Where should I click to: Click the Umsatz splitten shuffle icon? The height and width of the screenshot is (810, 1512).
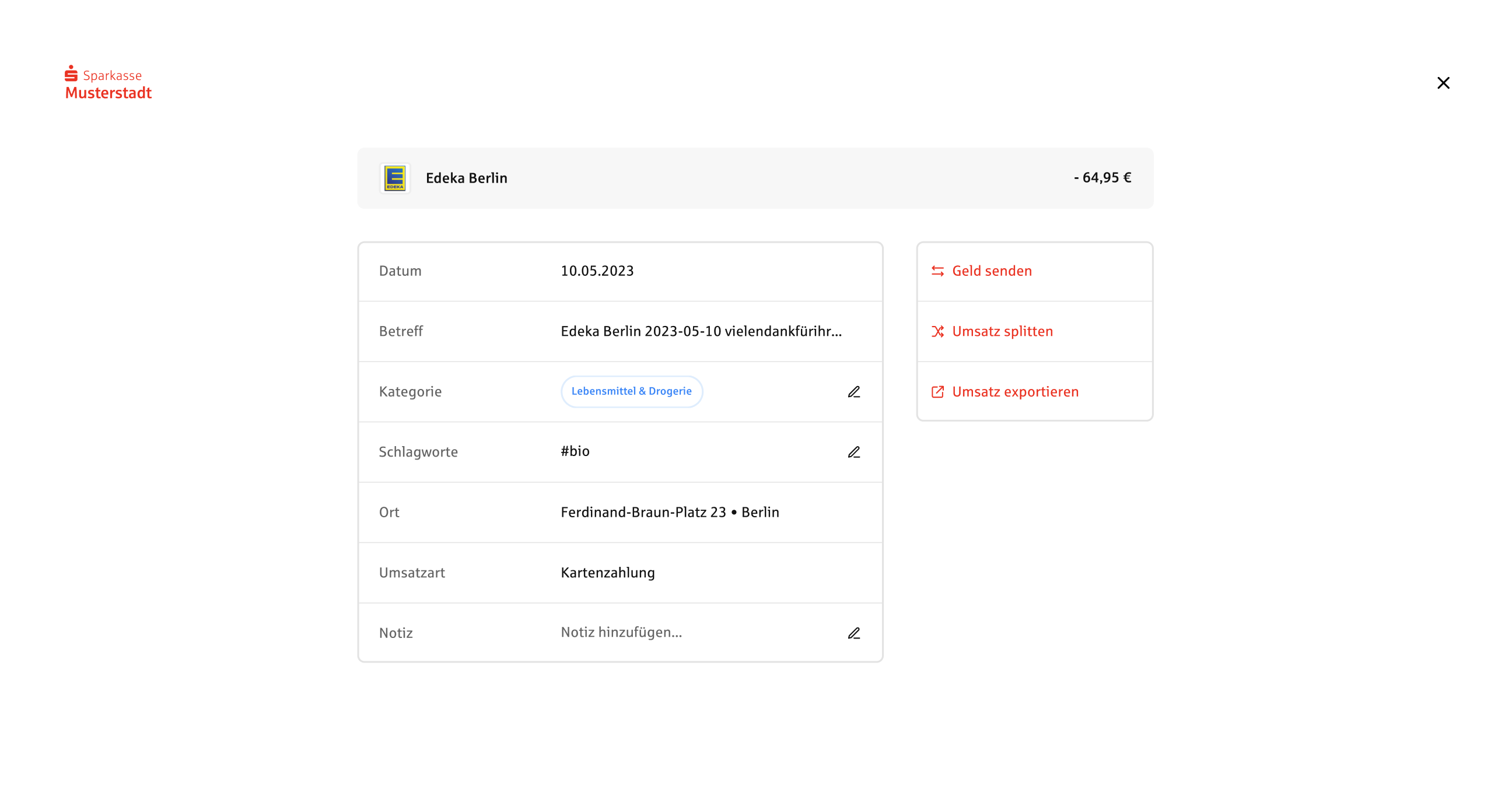pos(937,332)
